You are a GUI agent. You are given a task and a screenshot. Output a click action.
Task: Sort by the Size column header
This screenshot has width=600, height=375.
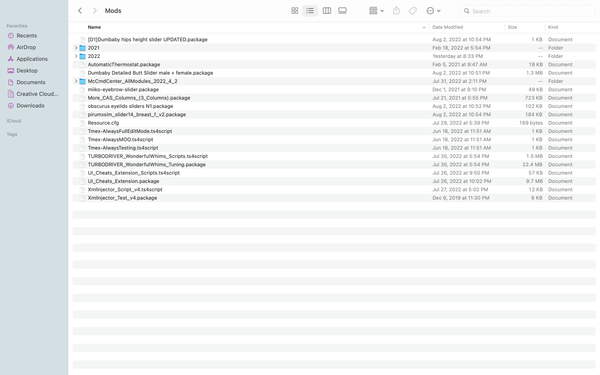pos(512,27)
